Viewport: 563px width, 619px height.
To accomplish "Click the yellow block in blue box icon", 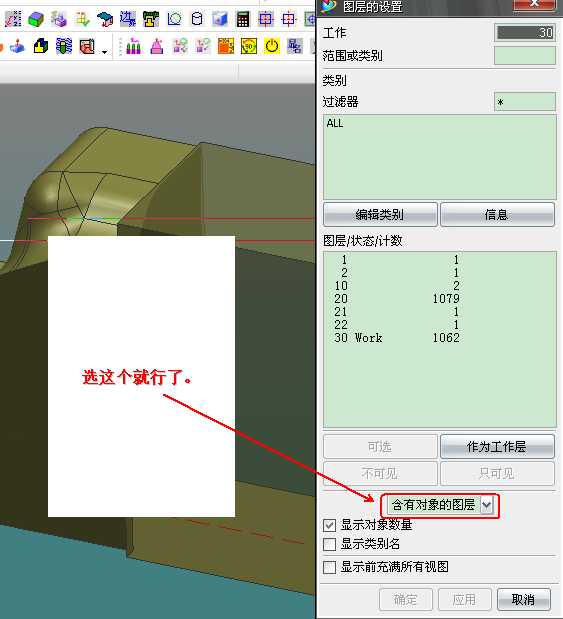I will point(41,47).
